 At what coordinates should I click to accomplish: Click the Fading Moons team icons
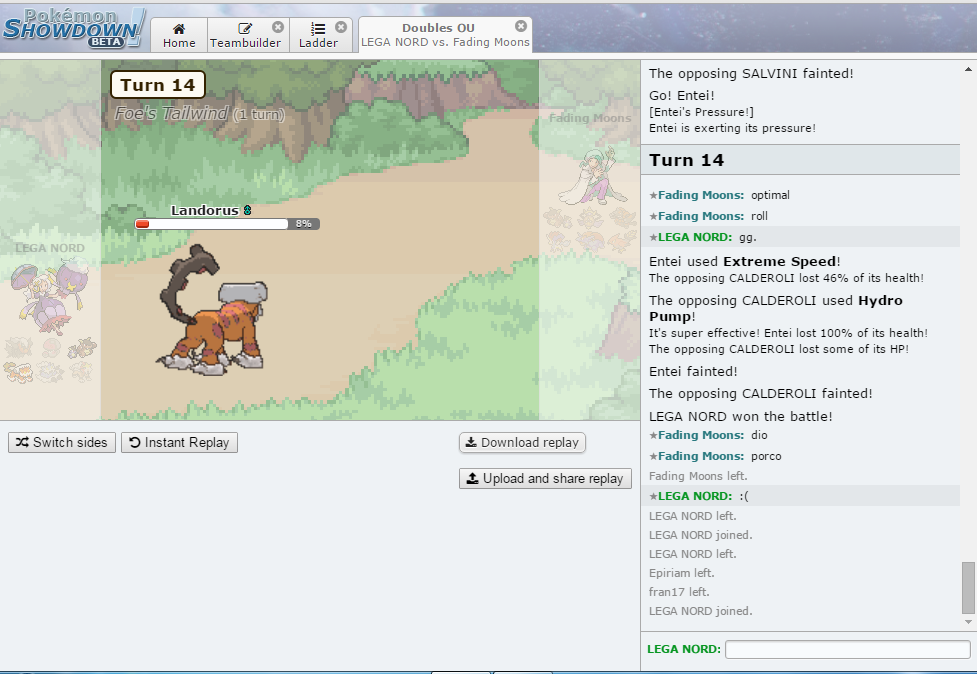[x=589, y=230]
